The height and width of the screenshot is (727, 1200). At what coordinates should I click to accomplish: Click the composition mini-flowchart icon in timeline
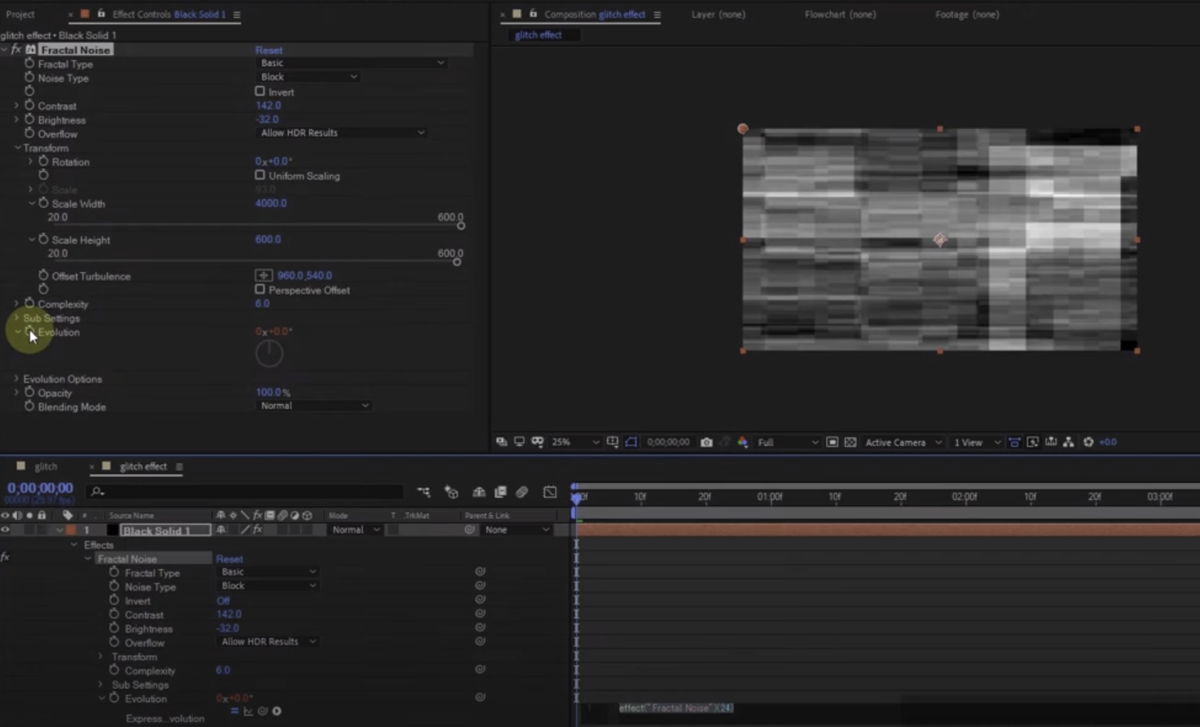(424, 492)
